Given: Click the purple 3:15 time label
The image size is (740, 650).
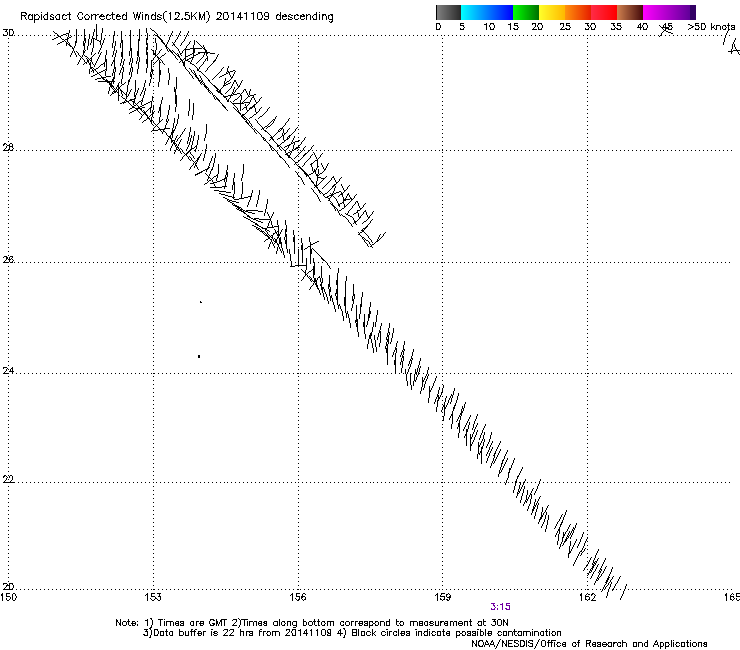Looking at the screenshot, I should click(500, 607).
